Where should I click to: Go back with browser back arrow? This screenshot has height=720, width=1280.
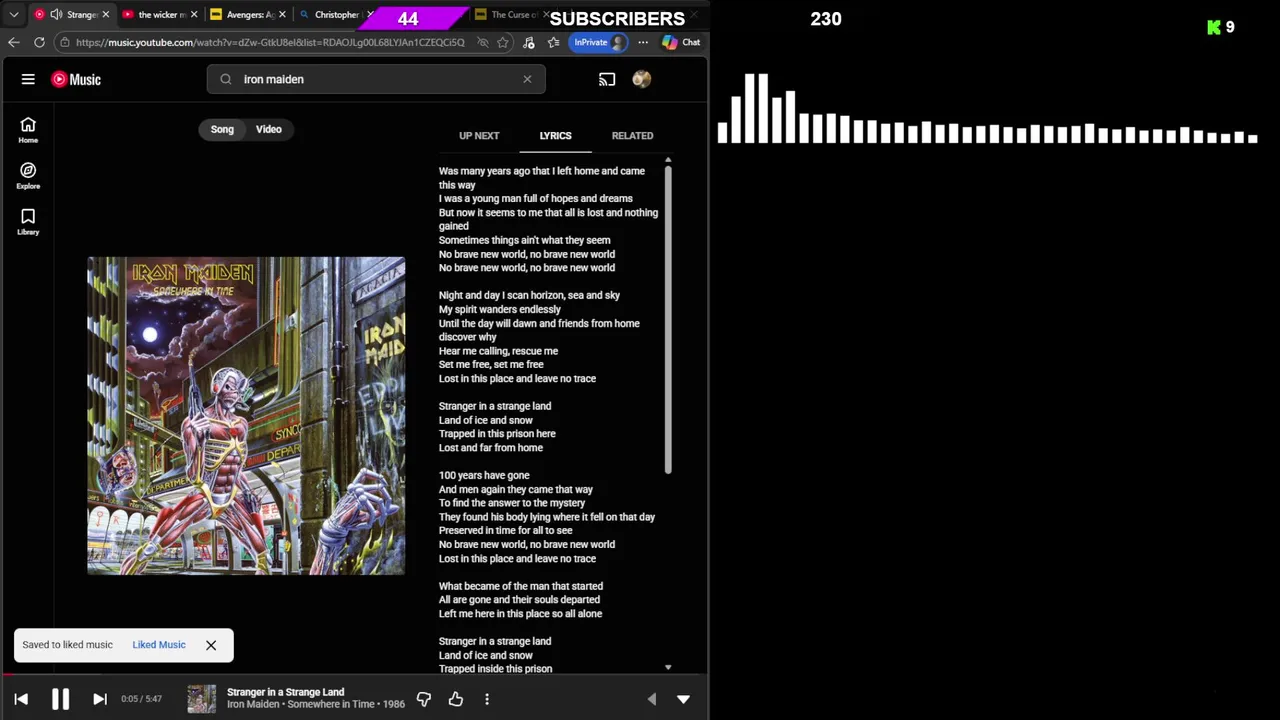[x=13, y=42]
